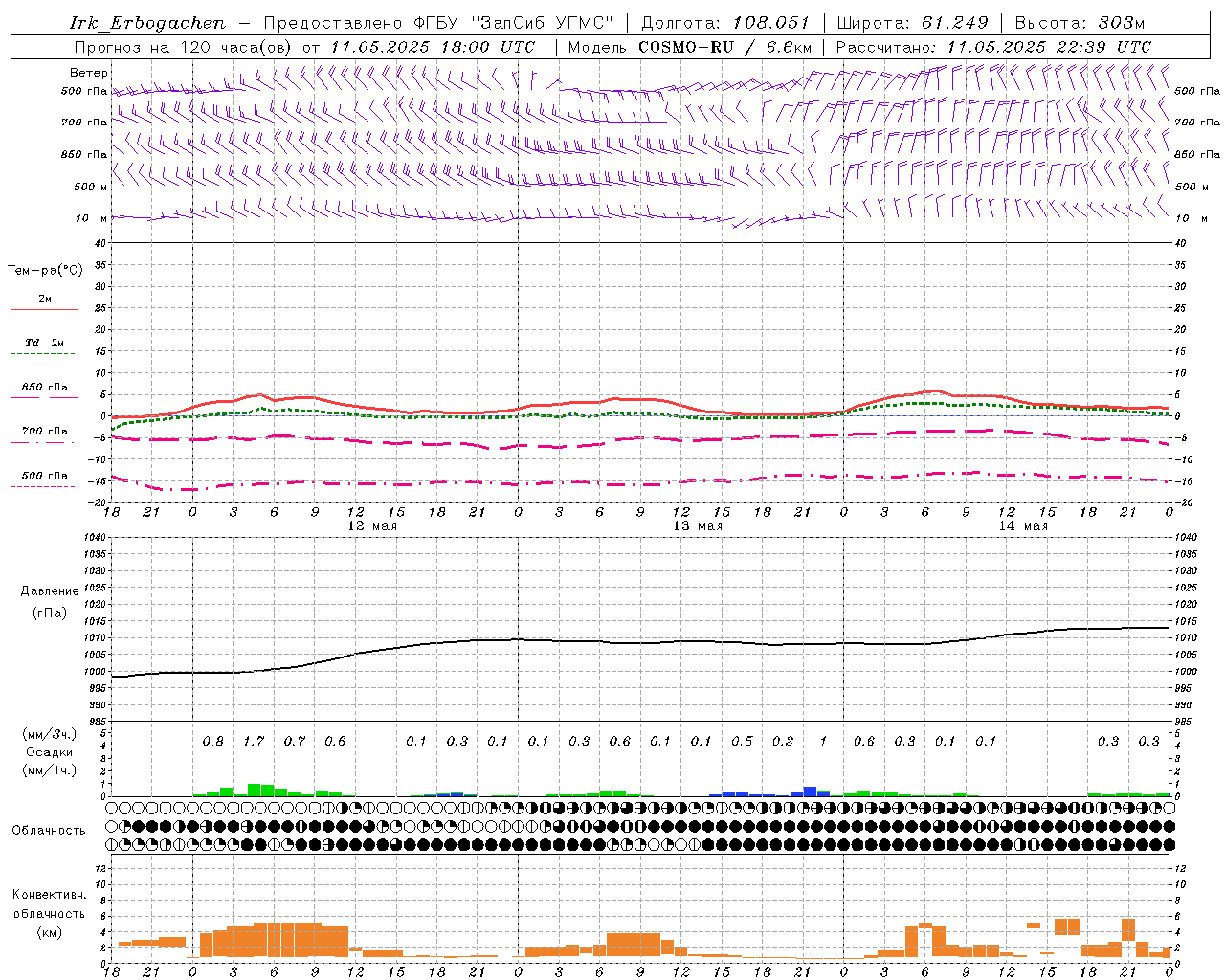Click the Тем-ра(°C) panel label
1225x980 pixels.
(45, 271)
